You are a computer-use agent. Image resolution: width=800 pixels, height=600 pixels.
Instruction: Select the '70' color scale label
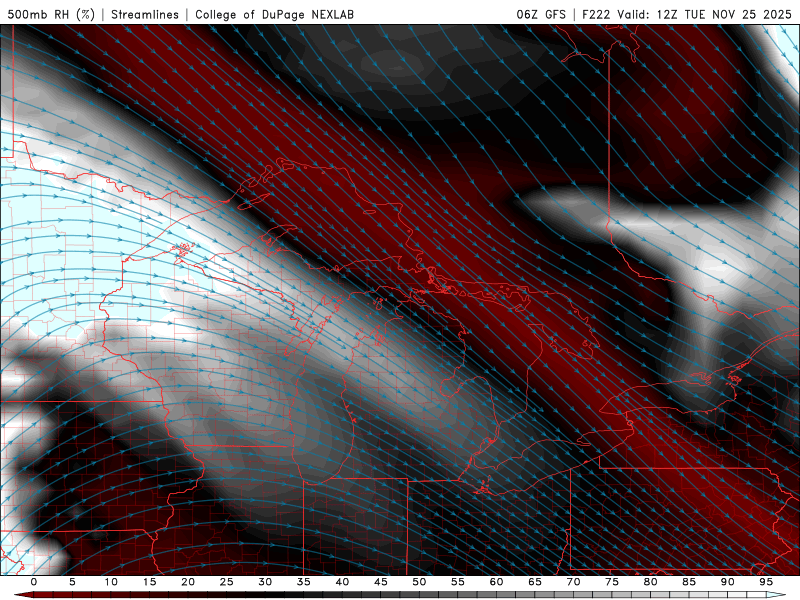pyautogui.click(x=573, y=582)
